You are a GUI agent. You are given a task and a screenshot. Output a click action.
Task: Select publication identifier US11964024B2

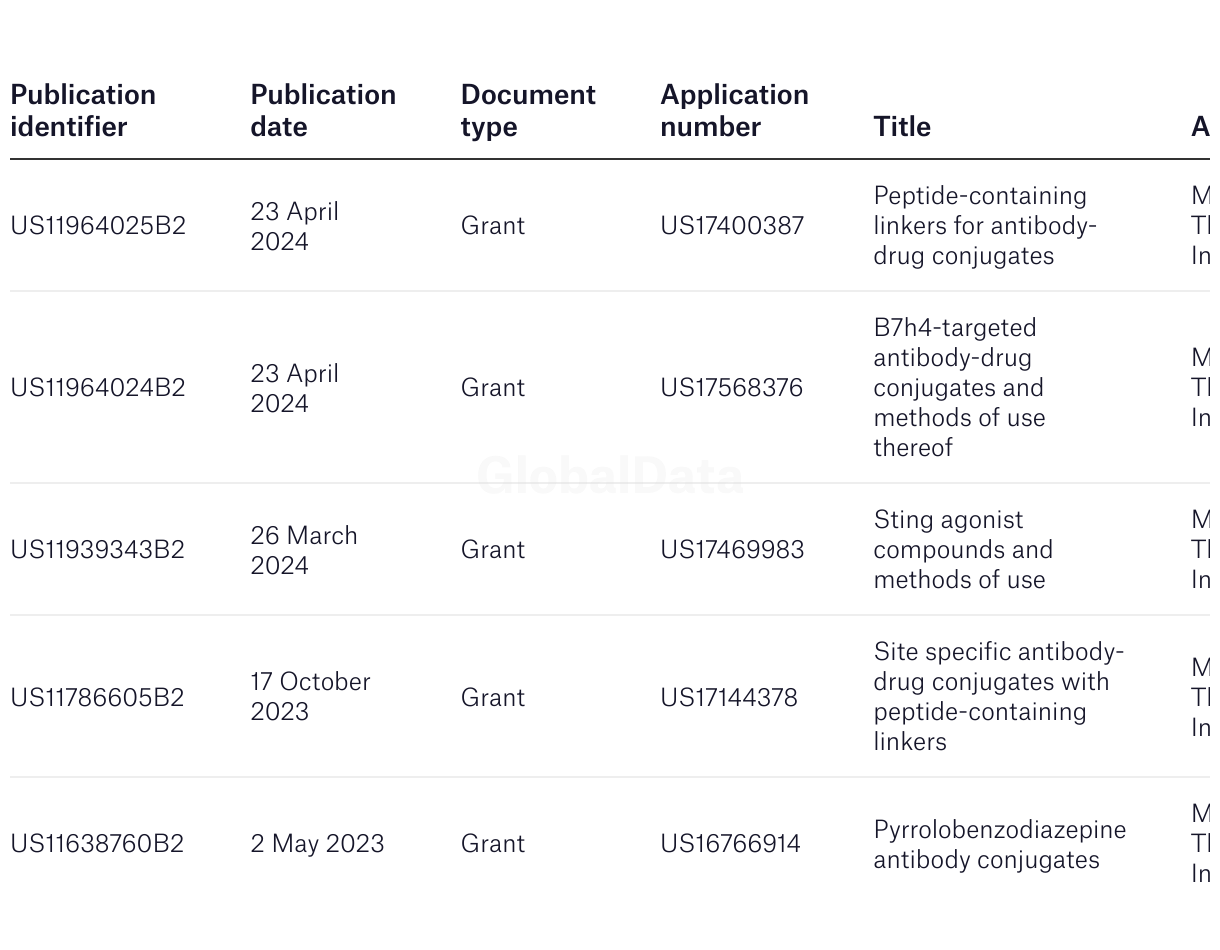click(x=98, y=387)
